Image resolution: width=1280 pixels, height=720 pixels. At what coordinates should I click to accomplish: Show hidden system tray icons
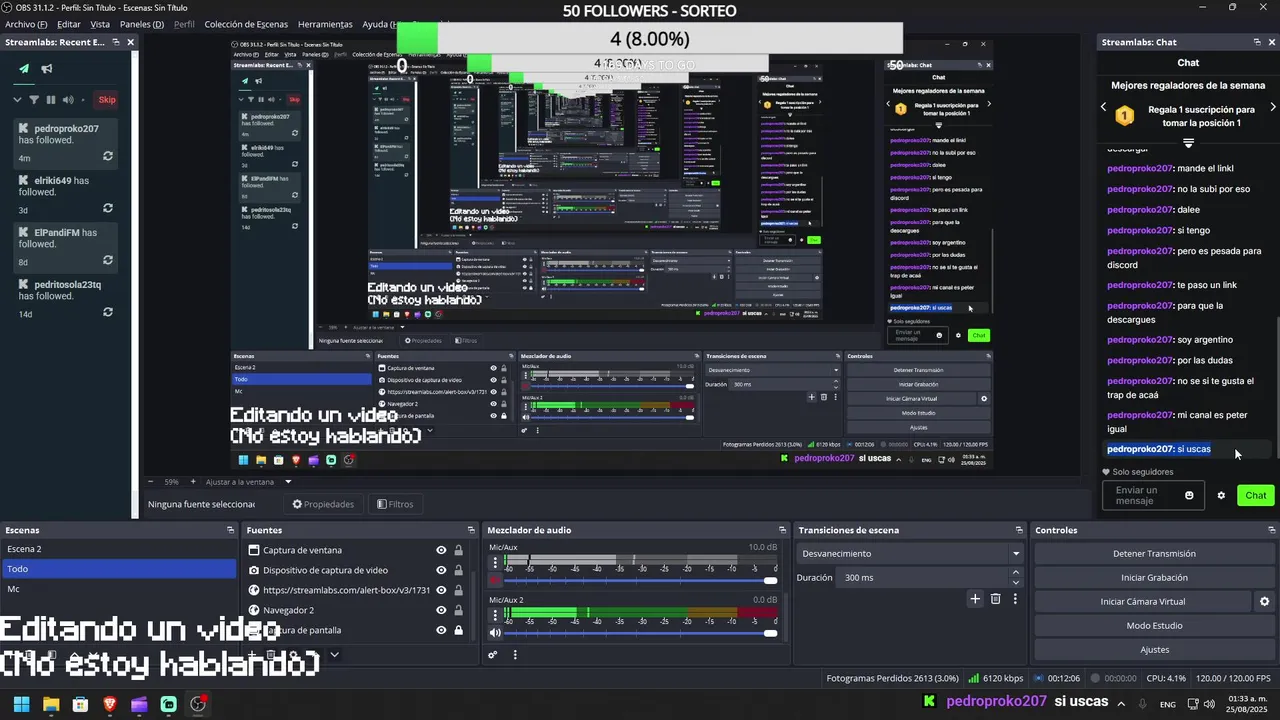coord(1120,704)
